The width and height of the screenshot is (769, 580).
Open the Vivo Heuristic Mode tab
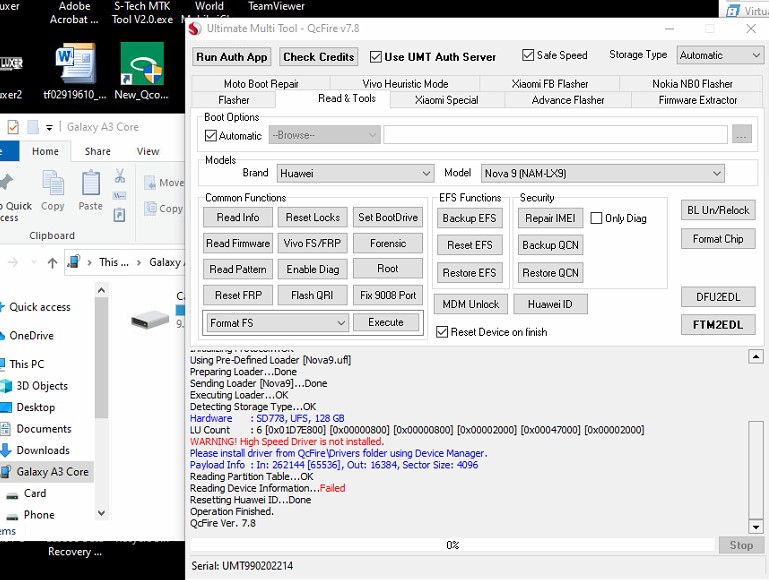(405, 84)
